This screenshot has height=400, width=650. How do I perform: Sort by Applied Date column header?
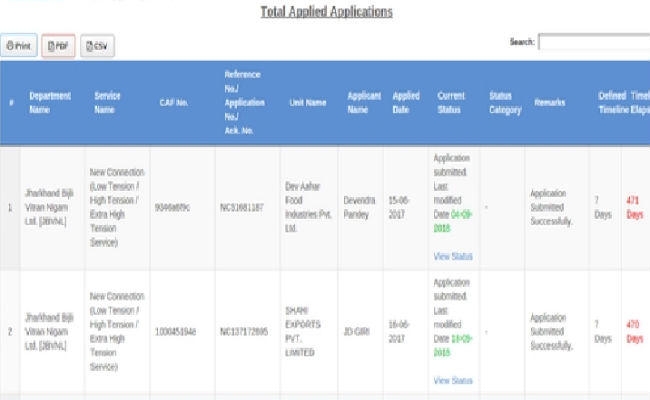click(406, 103)
